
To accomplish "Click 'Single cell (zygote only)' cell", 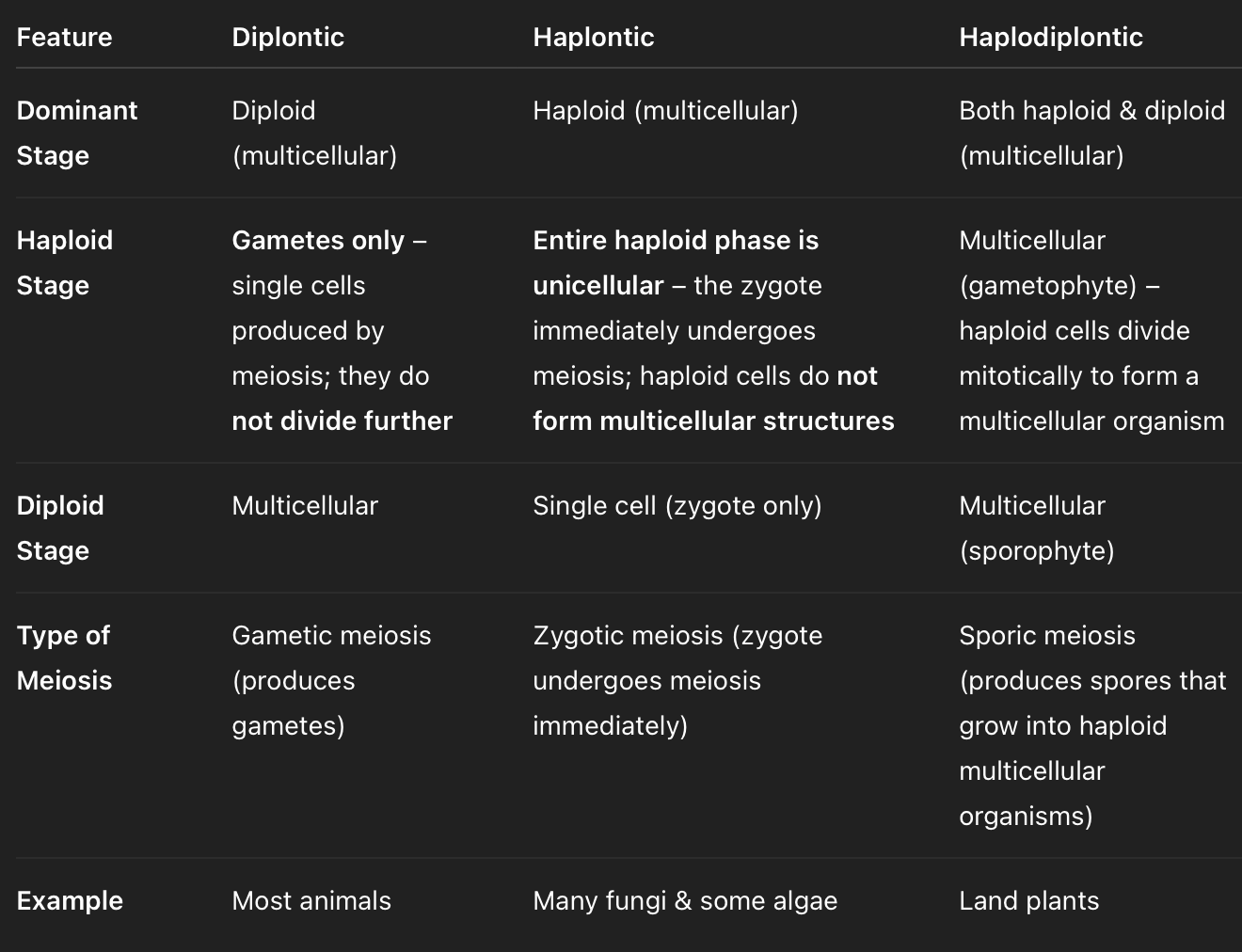I will 677,506.
